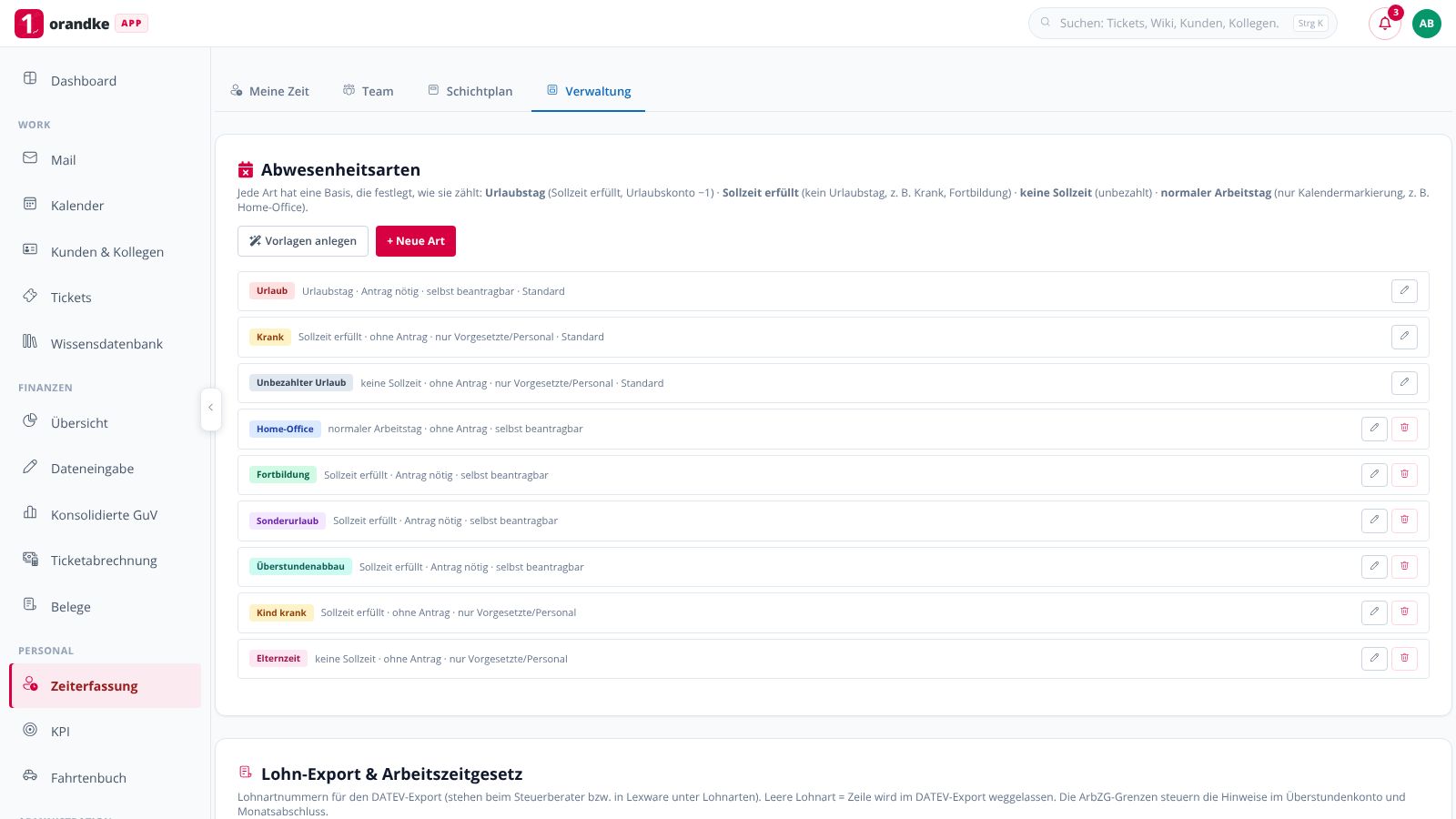Focus the global search field
Image resolution: width=1456 pixels, height=819 pixels.
1182,24
